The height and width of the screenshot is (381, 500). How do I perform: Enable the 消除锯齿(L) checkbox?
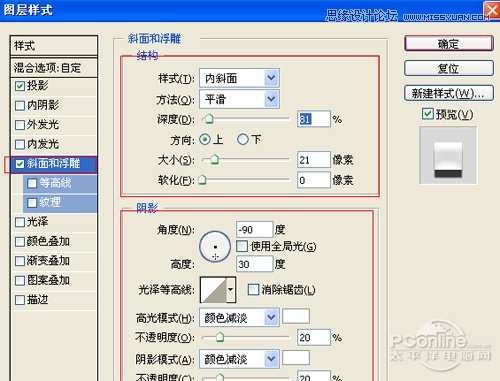pos(253,289)
